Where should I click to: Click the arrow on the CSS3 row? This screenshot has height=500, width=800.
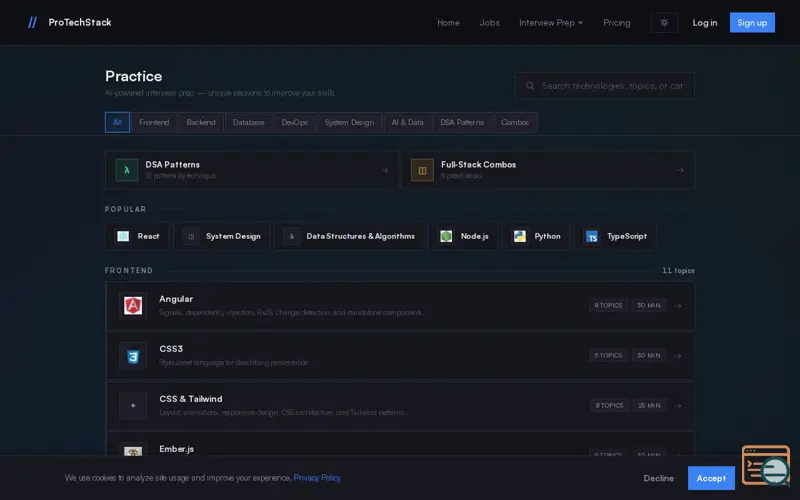tap(678, 356)
